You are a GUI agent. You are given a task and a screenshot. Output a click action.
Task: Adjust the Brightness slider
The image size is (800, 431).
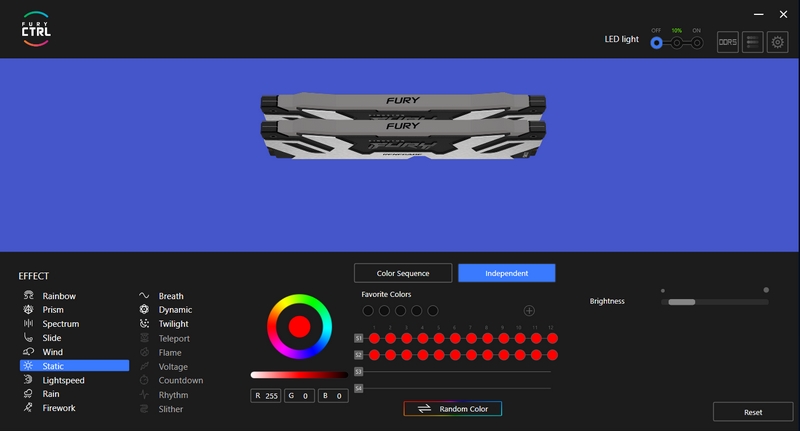click(715, 302)
